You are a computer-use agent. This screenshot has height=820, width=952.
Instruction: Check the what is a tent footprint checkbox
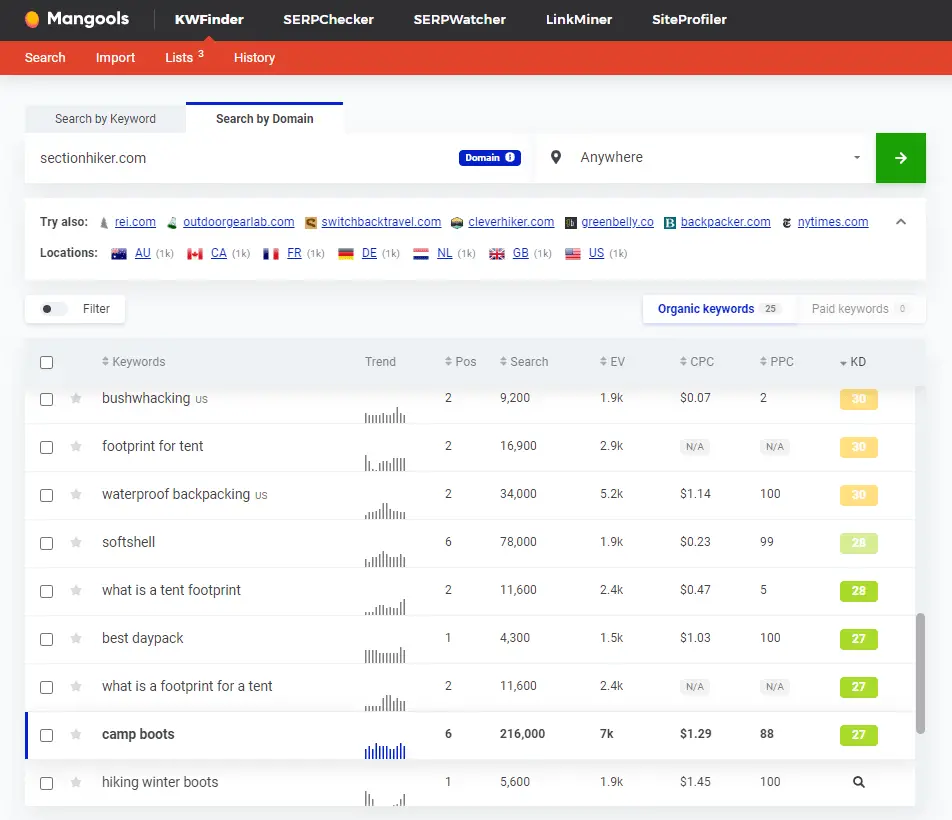tap(46, 591)
